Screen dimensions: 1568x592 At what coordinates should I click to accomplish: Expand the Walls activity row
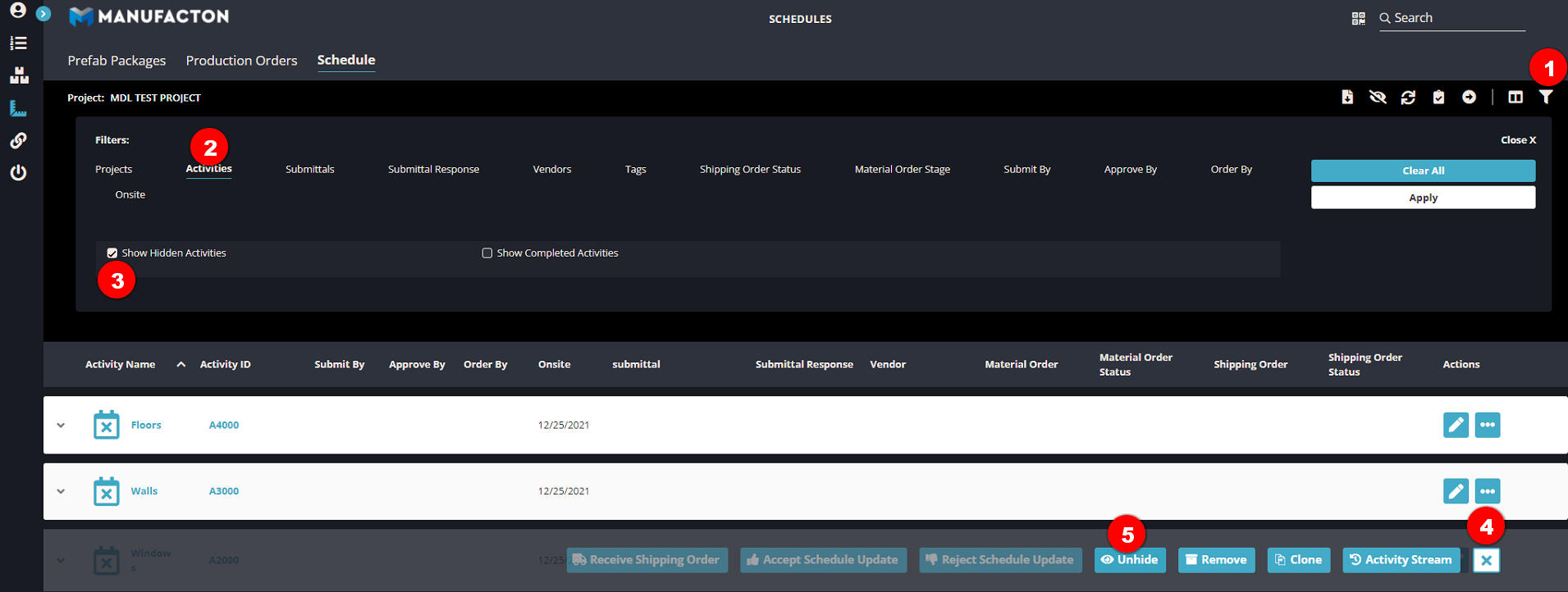[61, 491]
